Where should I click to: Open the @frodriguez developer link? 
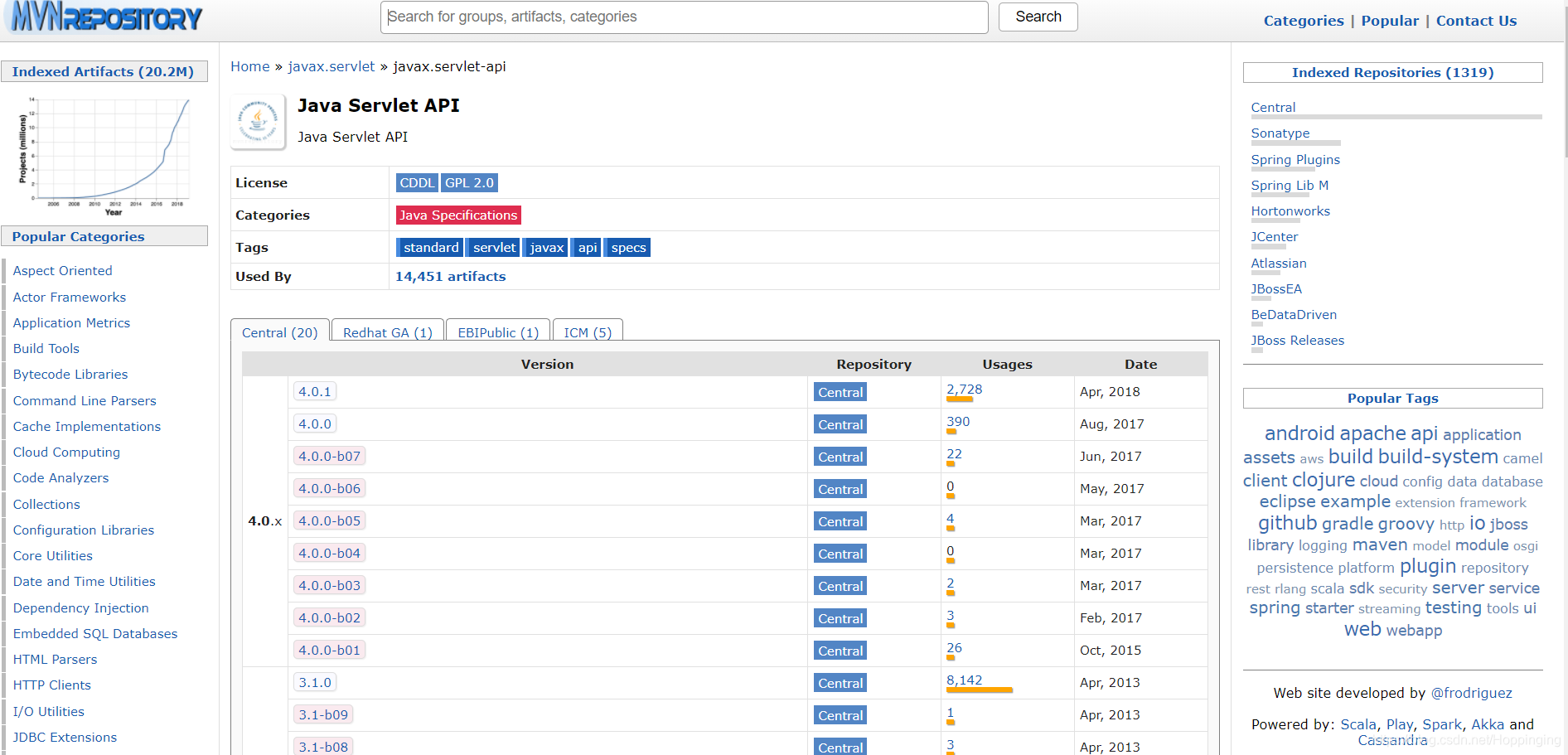tap(1471, 693)
